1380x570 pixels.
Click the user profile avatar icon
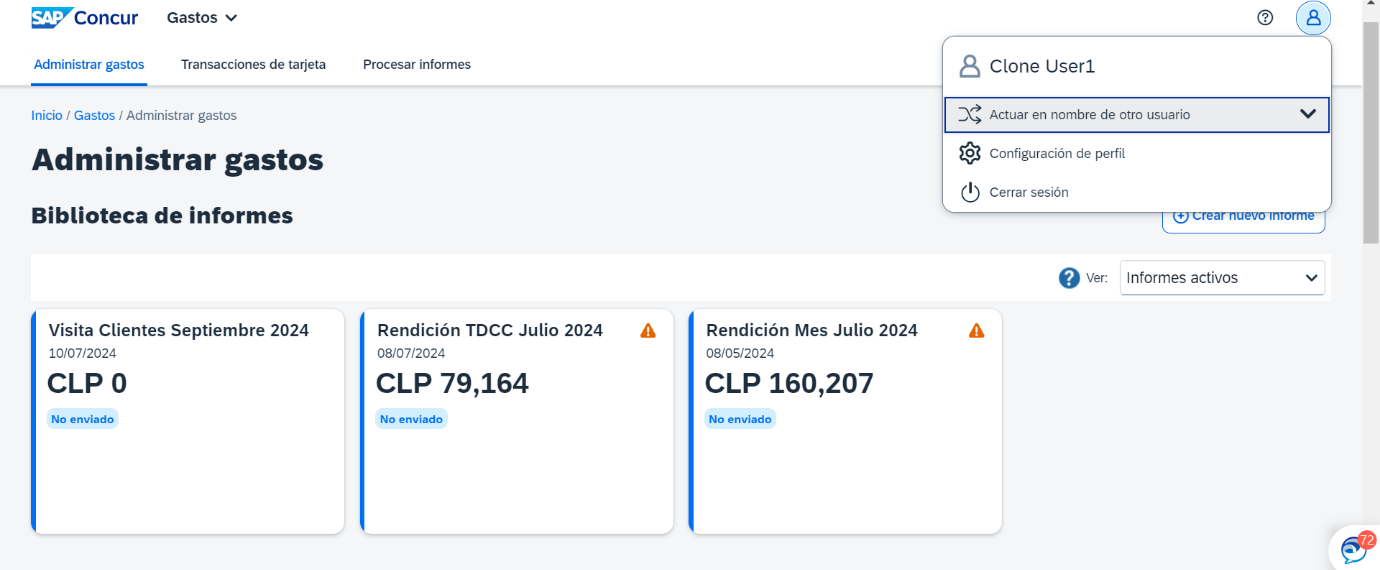point(1313,17)
